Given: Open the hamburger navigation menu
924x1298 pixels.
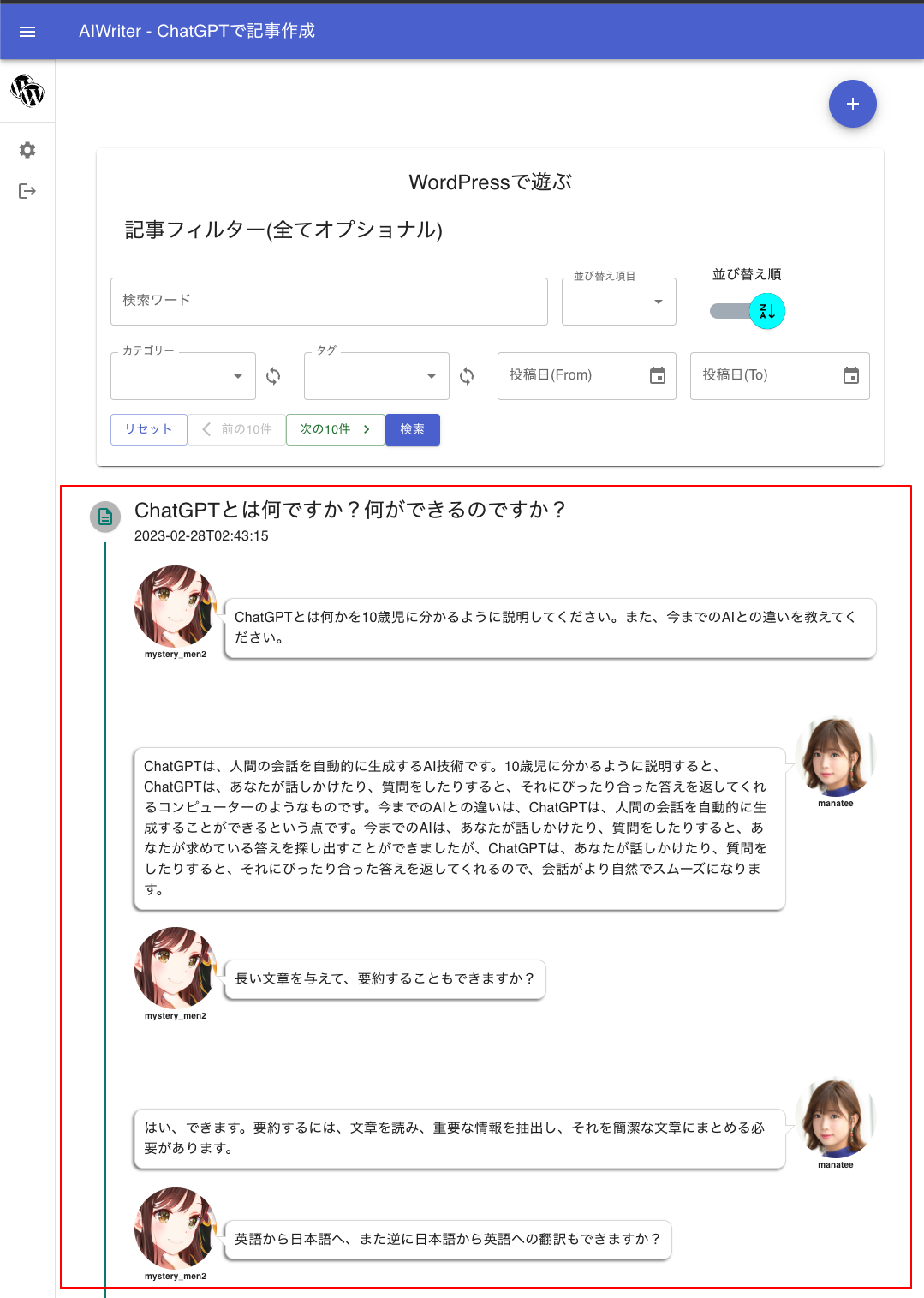Looking at the screenshot, I should pos(27,32).
